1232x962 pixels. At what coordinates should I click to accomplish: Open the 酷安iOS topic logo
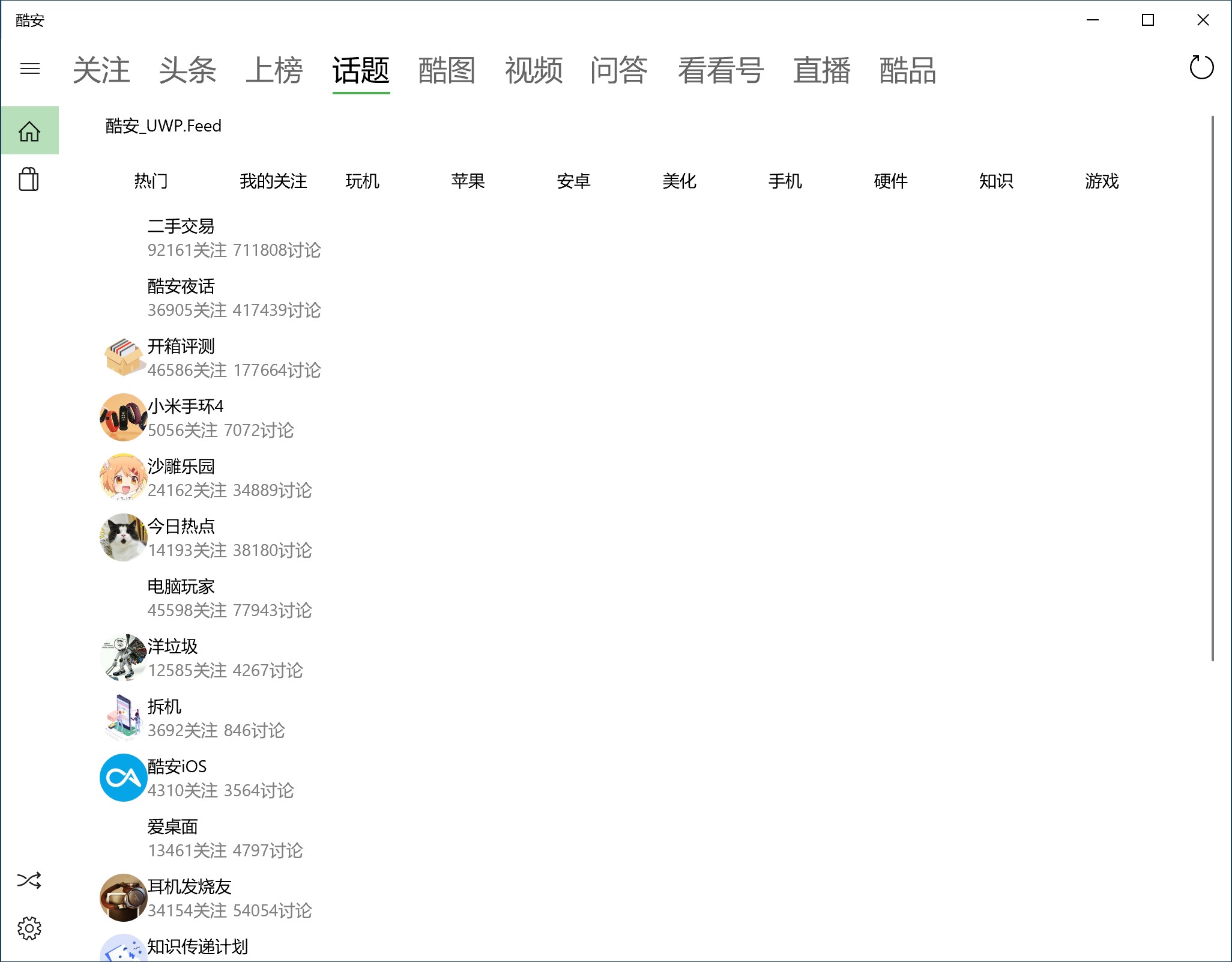[x=123, y=778]
